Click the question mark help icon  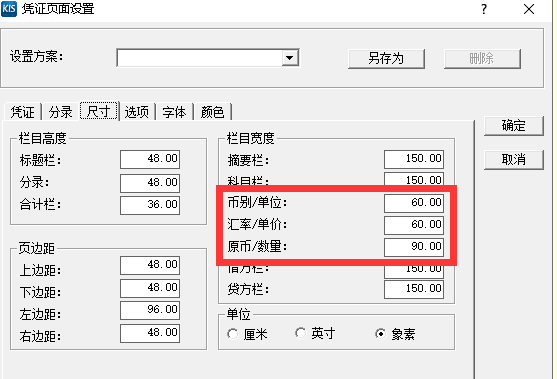(x=484, y=9)
